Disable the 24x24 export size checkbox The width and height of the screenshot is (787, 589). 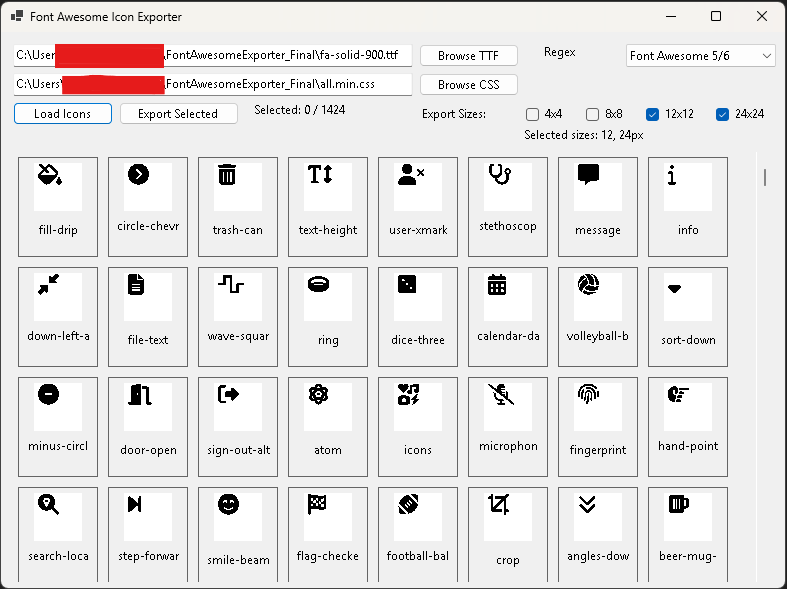coord(722,114)
